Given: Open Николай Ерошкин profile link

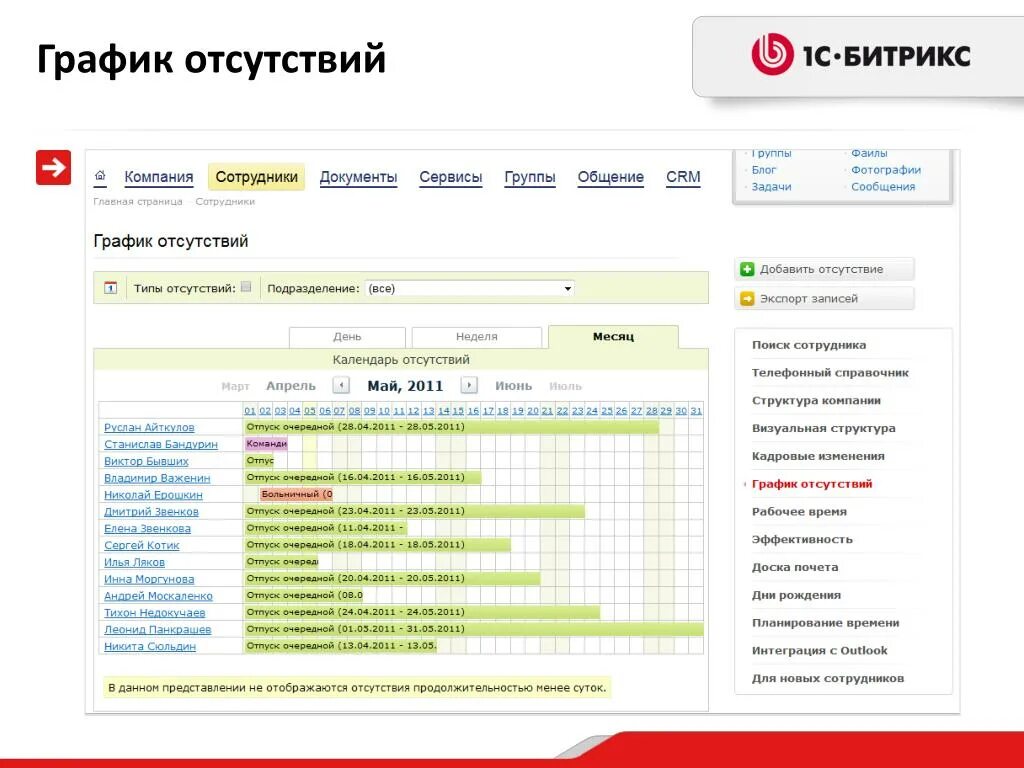Looking at the screenshot, I should coord(153,495).
